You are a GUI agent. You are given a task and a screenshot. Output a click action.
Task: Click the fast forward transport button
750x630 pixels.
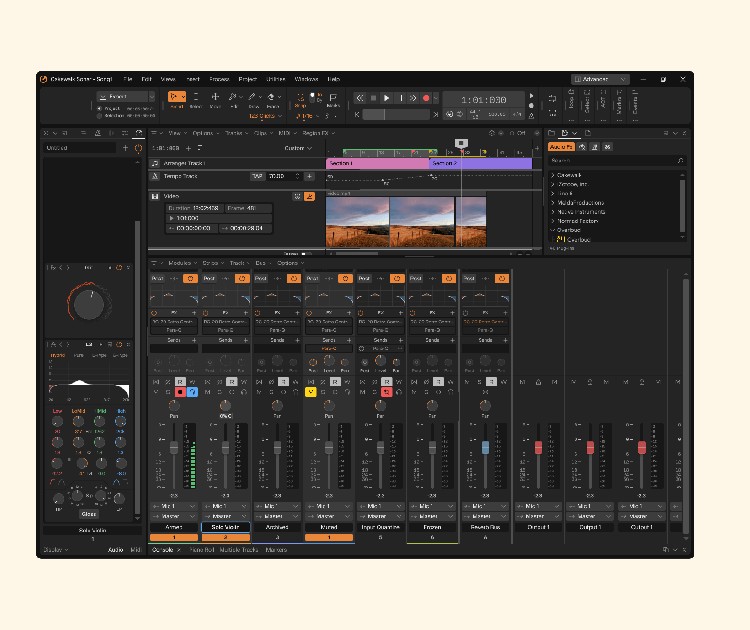coord(413,98)
